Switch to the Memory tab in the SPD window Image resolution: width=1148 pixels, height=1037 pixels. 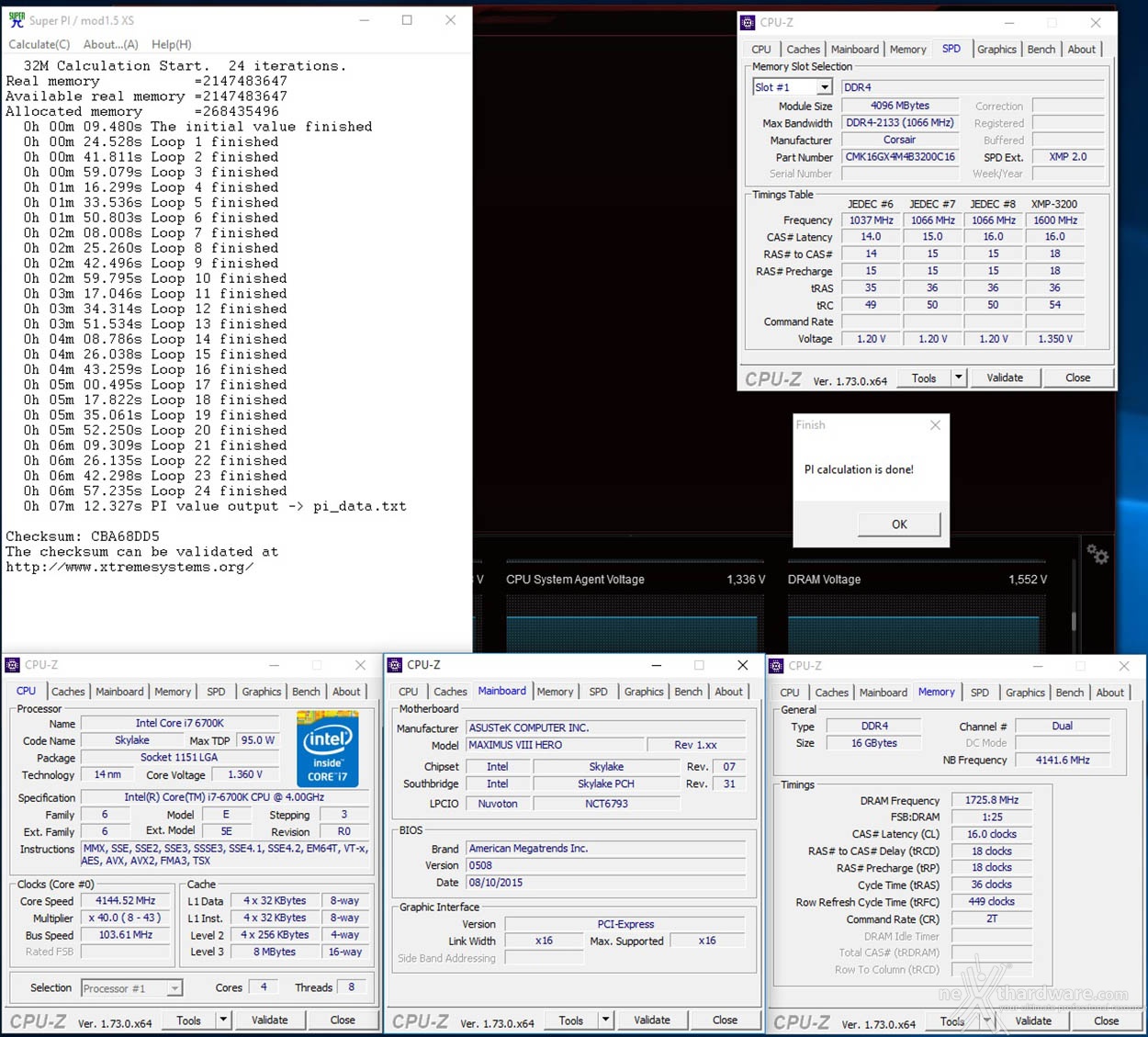tap(907, 50)
